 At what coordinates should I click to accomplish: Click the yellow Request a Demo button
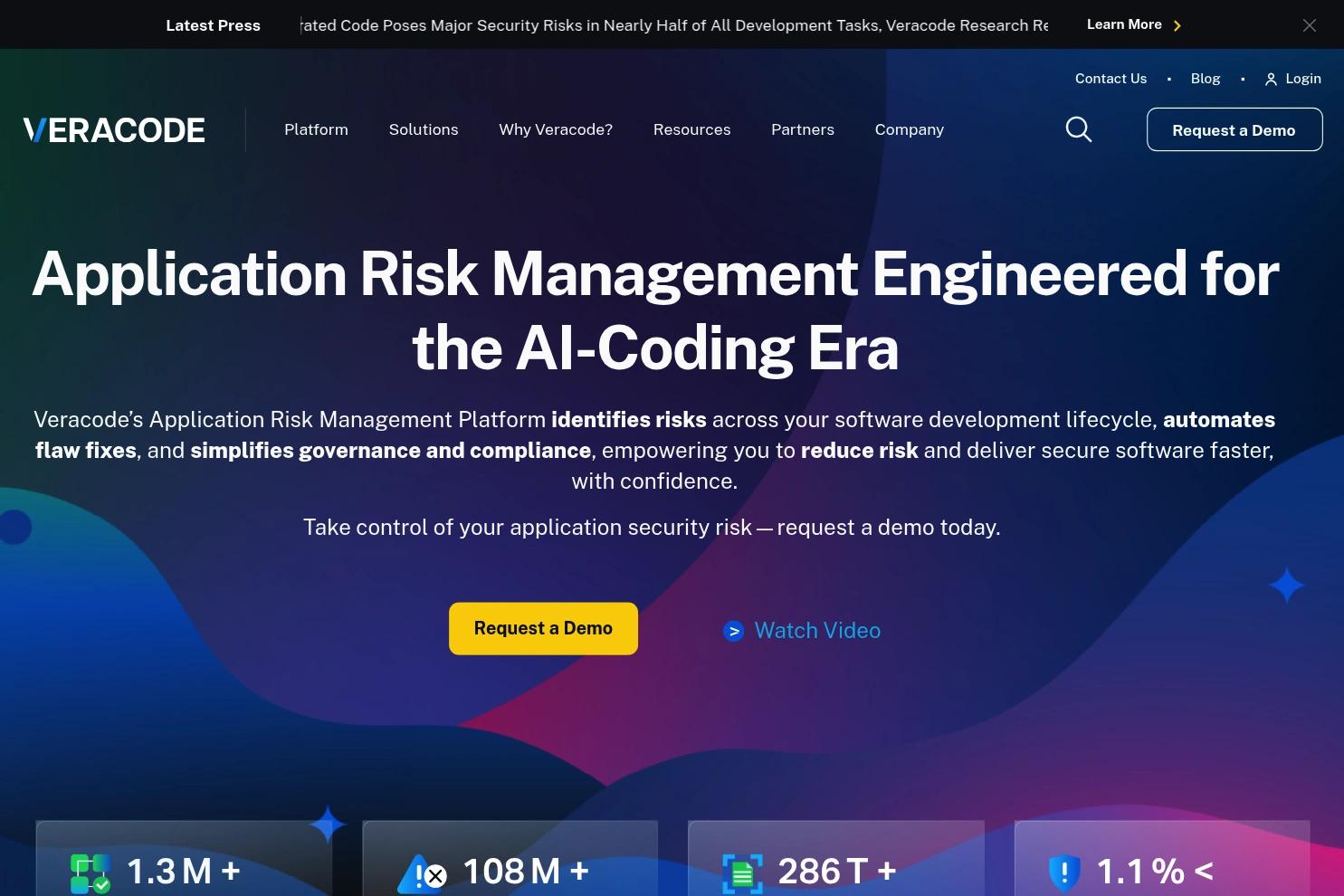[543, 628]
